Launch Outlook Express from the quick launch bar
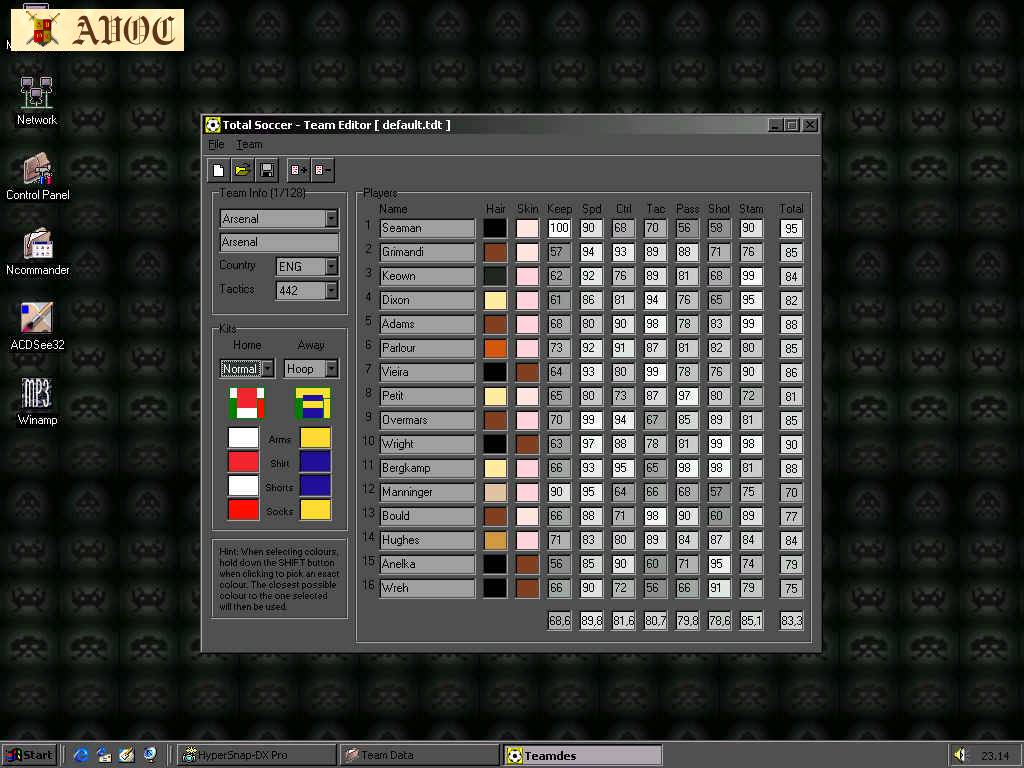 (104, 755)
